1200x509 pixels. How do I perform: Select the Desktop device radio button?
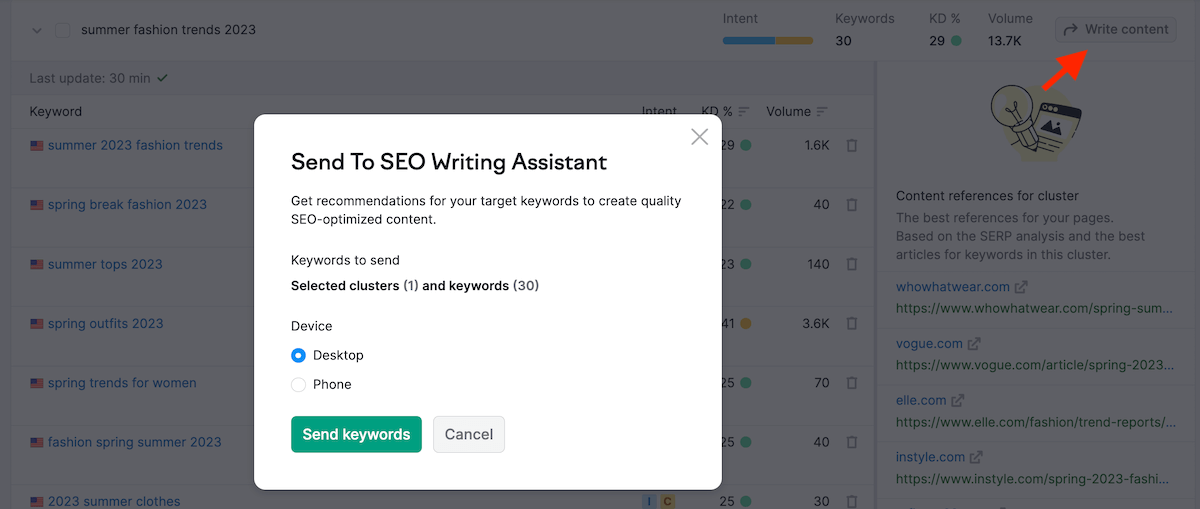(x=298, y=355)
